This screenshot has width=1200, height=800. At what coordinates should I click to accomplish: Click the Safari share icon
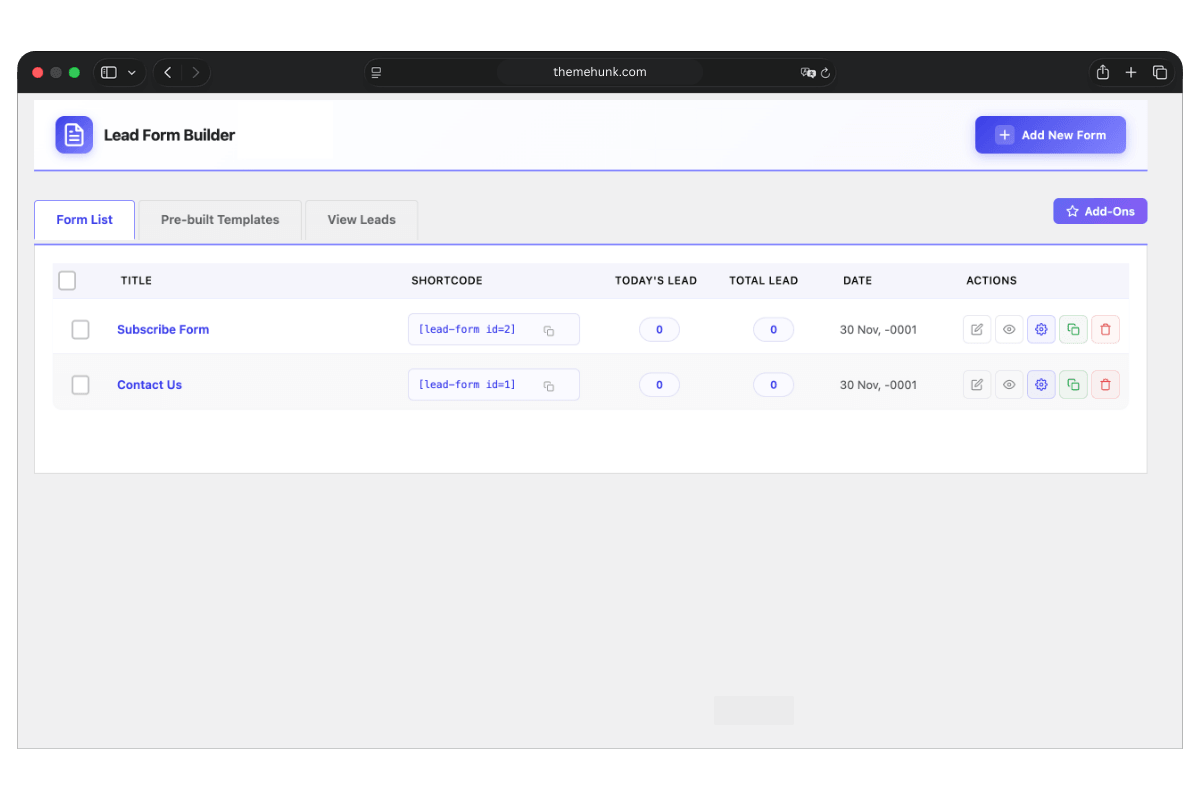[x=1103, y=72]
